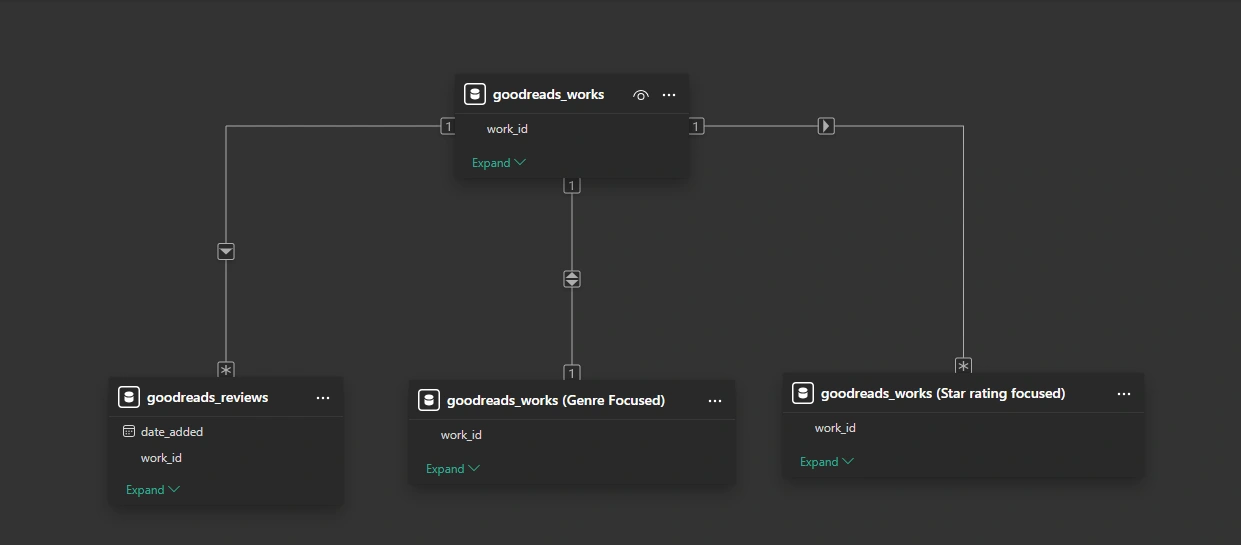
Task: Expand the Genre Focused table fields
Action: pyautogui.click(x=453, y=469)
